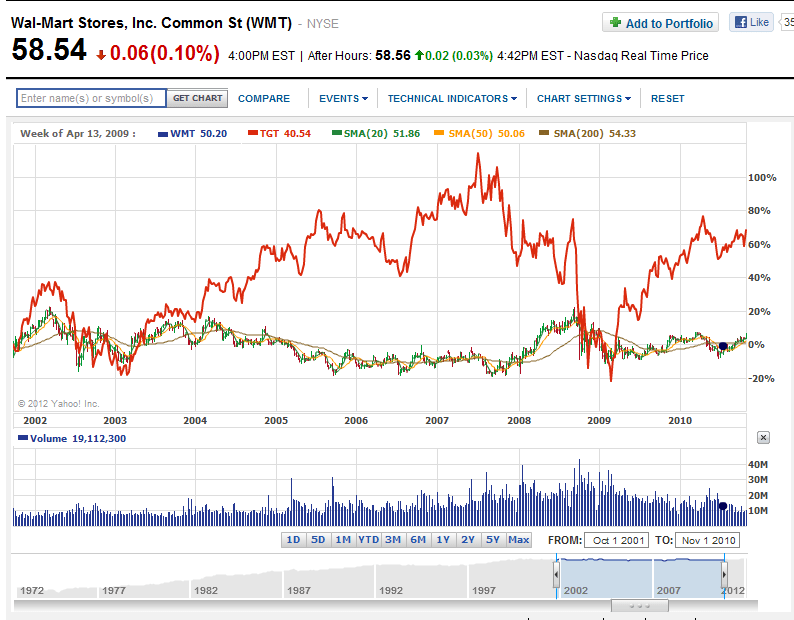Click the red down arrow price change icon

(101, 55)
